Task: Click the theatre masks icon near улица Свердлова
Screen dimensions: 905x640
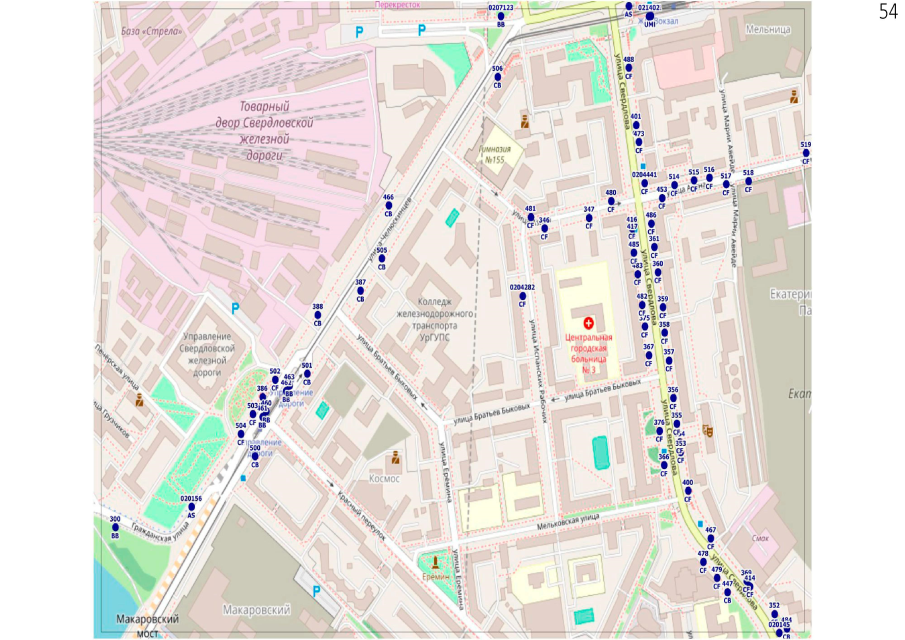Action: [x=709, y=432]
